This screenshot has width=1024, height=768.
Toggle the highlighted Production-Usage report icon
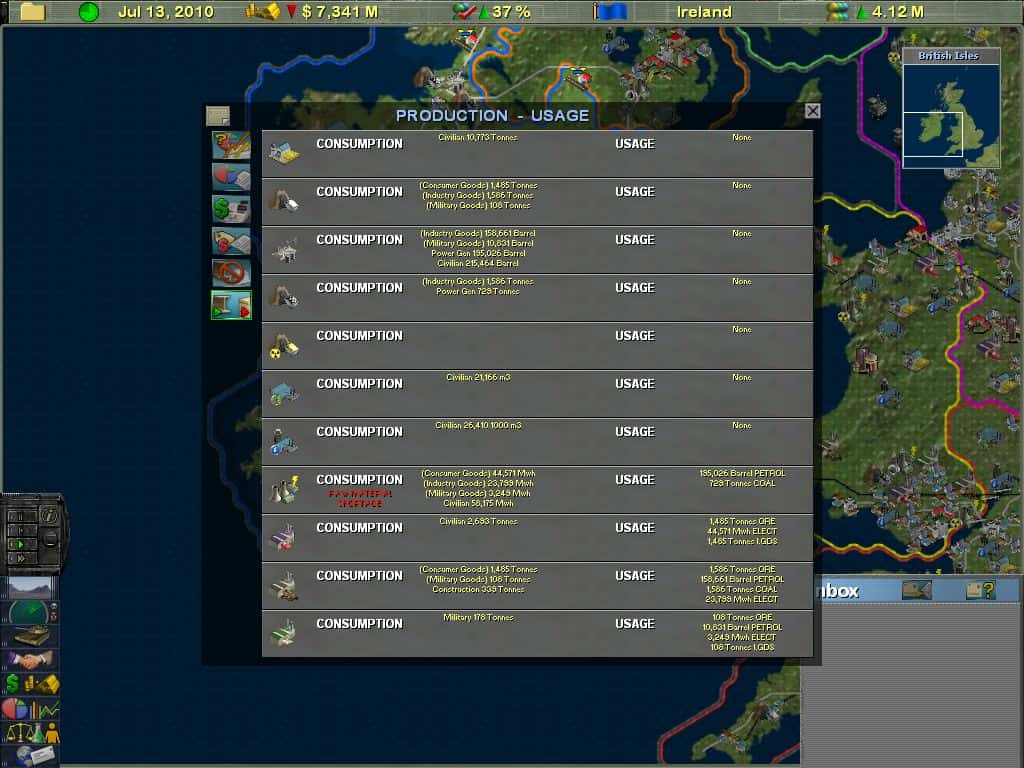pyautogui.click(x=229, y=302)
